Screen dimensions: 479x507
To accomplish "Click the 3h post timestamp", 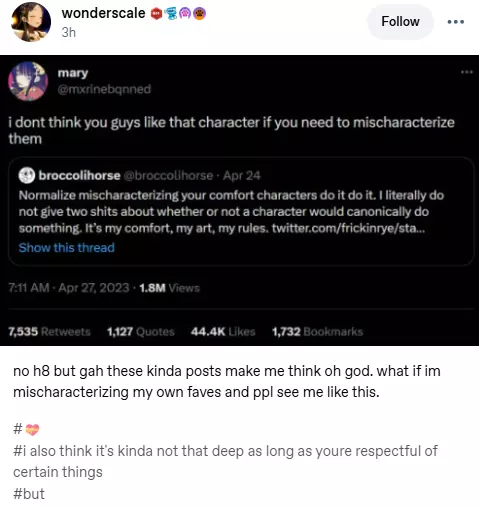I will pos(69,33).
